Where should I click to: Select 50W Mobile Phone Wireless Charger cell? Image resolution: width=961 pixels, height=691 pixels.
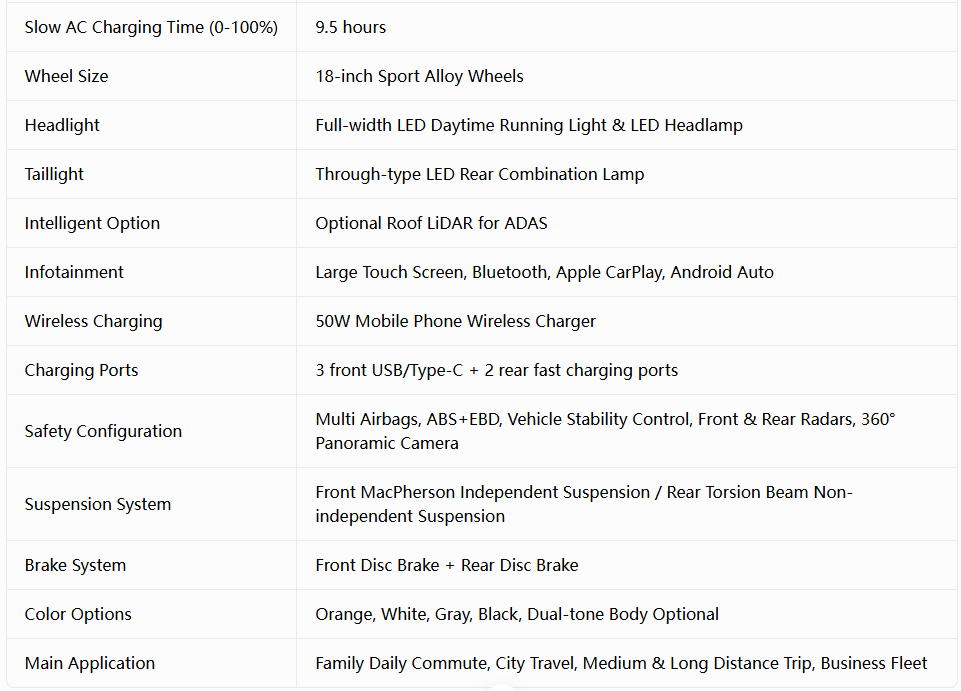(626, 321)
